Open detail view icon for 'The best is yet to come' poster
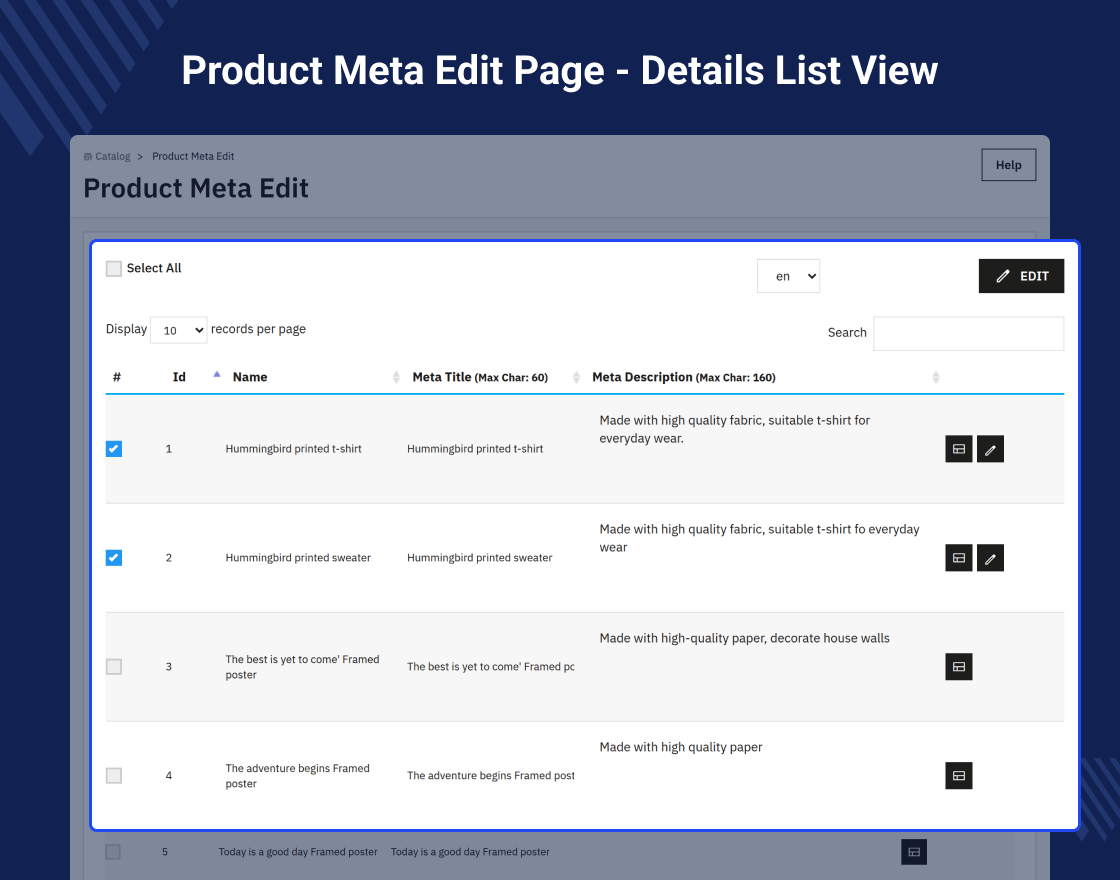This screenshot has width=1120, height=880. [x=959, y=666]
